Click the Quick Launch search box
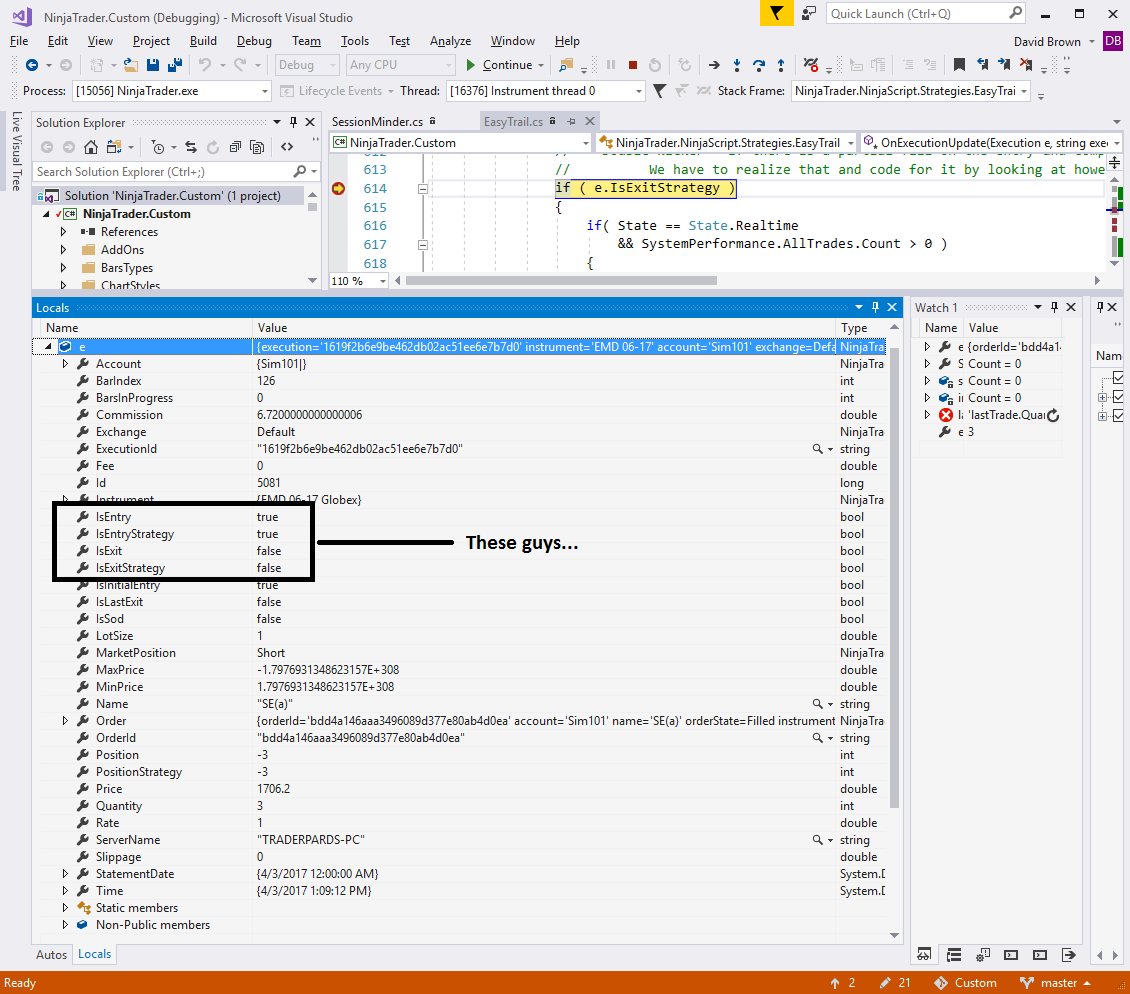The image size is (1130, 994). tap(916, 13)
